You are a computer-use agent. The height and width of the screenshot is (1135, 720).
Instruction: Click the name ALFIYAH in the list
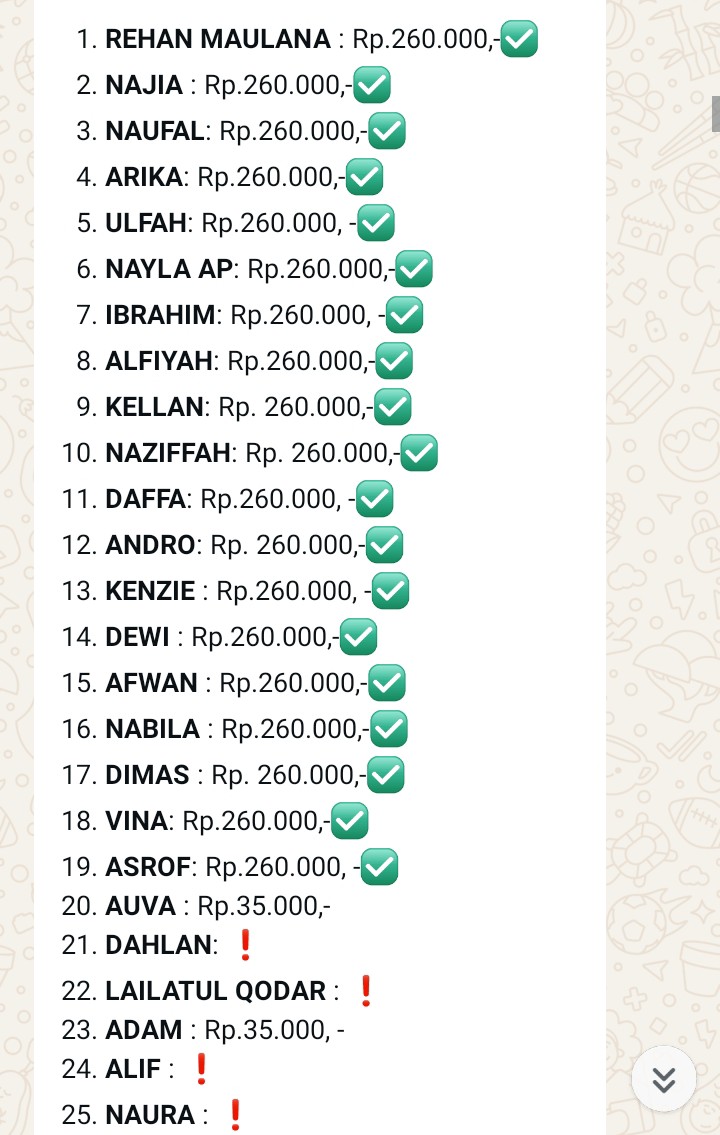pyautogui.click(x=159, y=361)
